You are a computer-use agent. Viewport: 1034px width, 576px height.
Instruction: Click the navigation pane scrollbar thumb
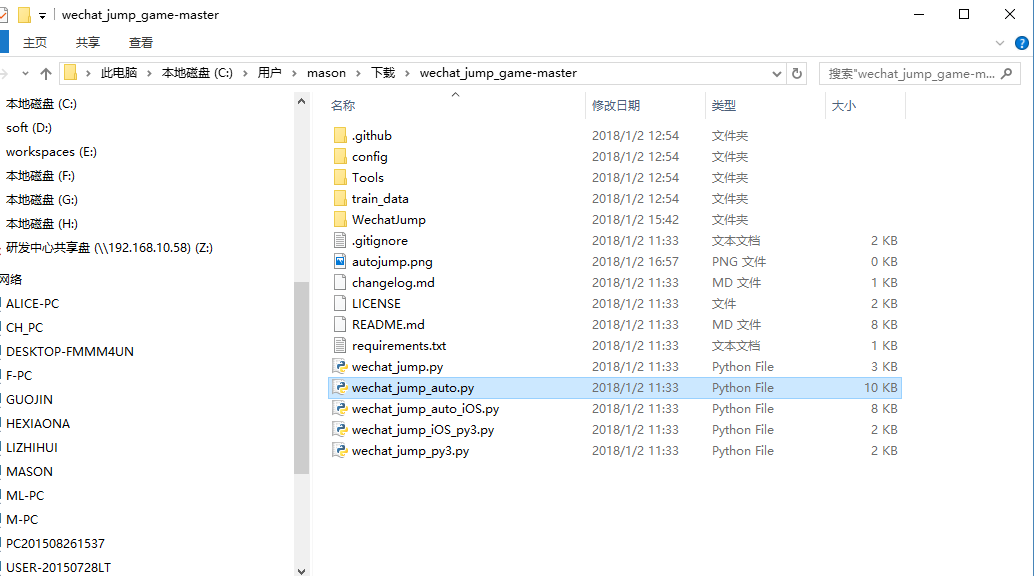301,377
